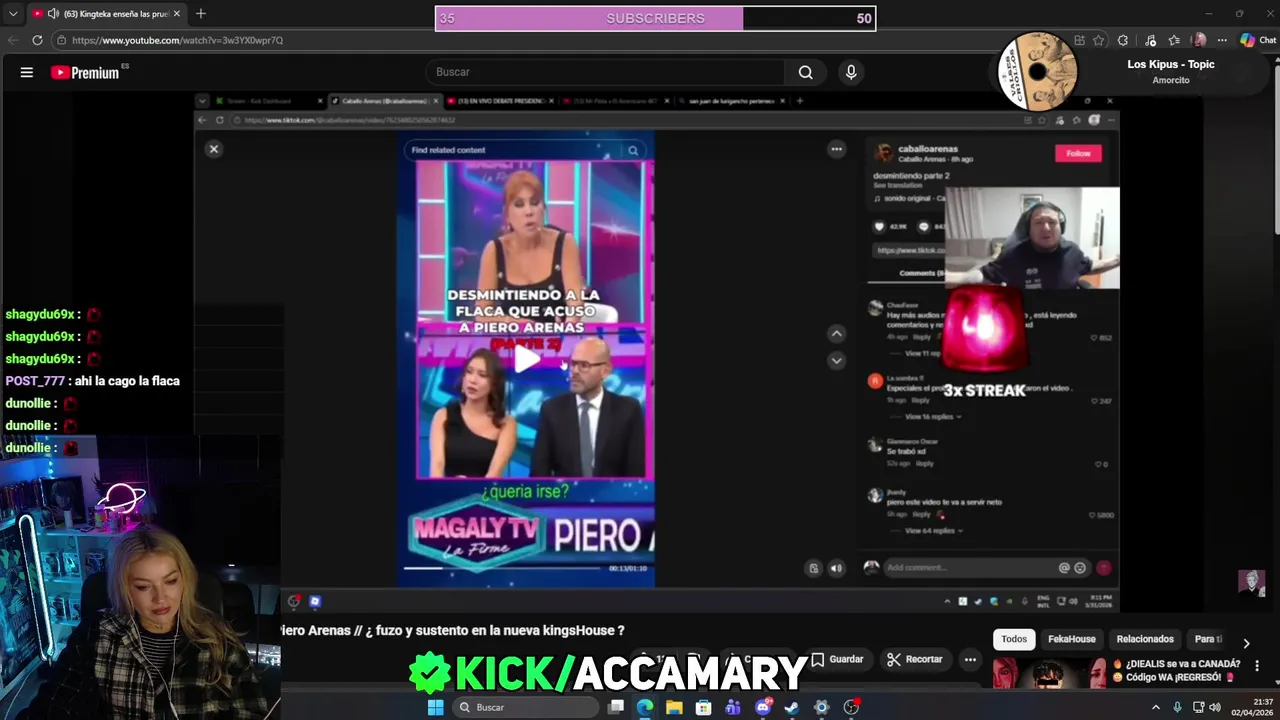The width and height of the screenshot is (1280, 720).
Task: Mute the TikTok video speaker icon
Action: click(x=836, y=568)
